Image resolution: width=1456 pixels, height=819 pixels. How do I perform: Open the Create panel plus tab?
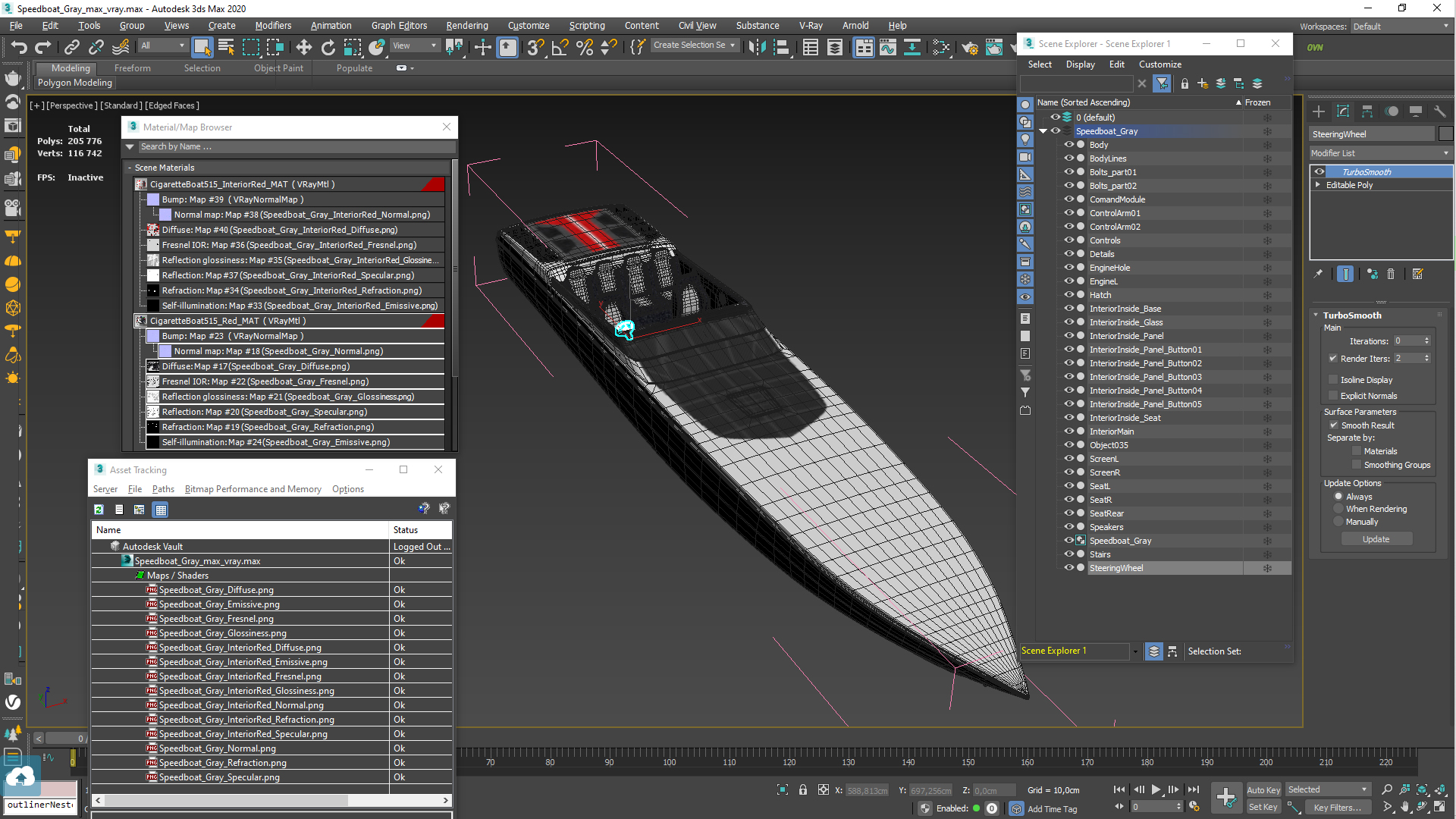[1319, 111]
